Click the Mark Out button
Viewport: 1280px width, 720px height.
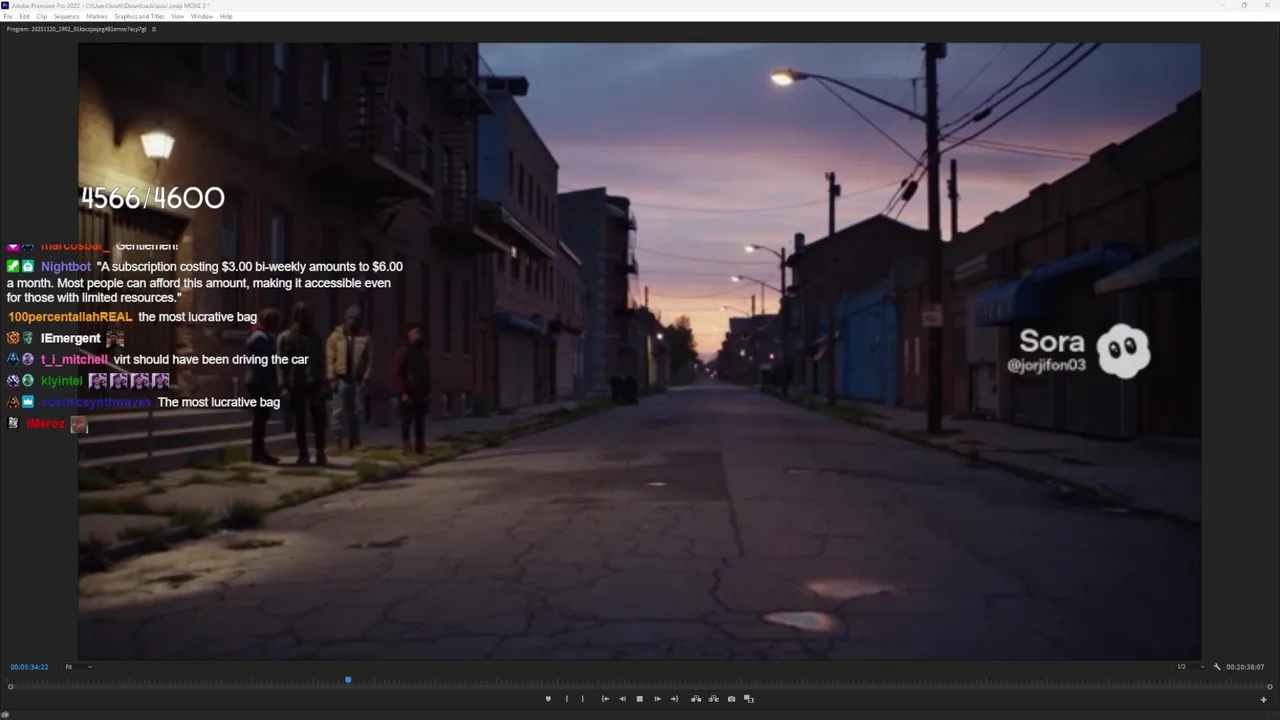[x=583, y=699]
